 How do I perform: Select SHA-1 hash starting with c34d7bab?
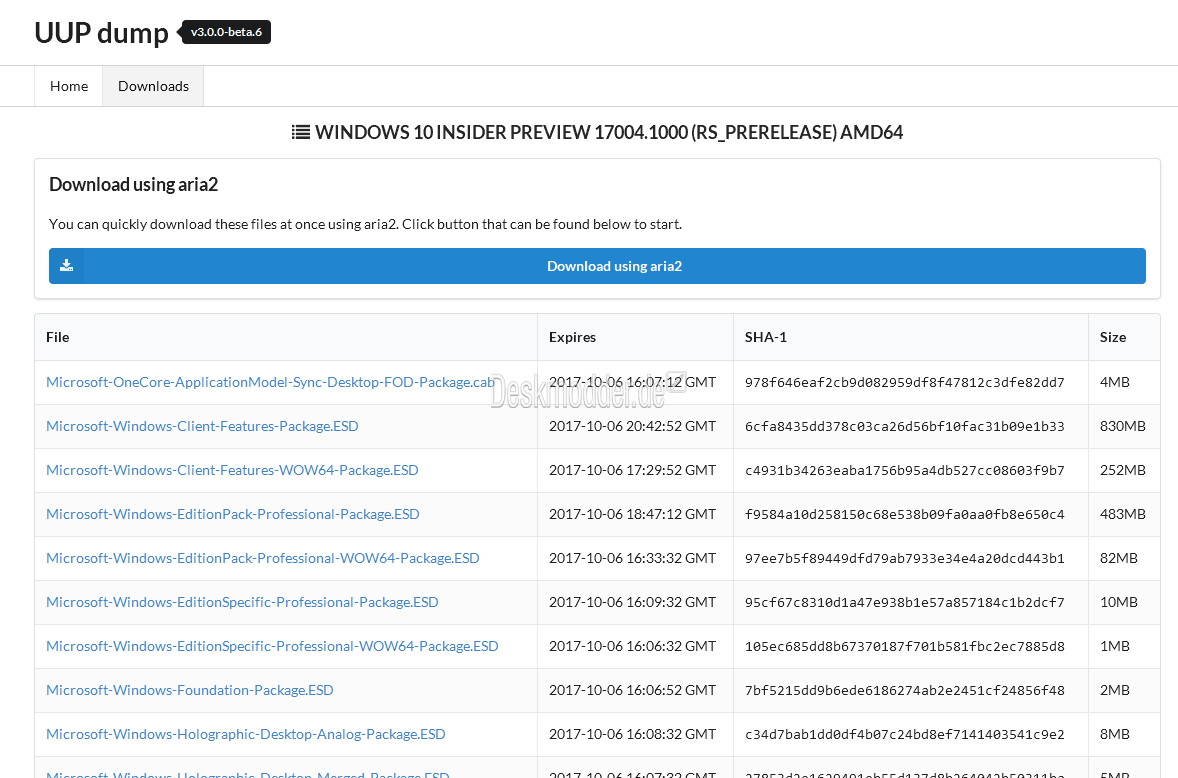tap(905, 734)
